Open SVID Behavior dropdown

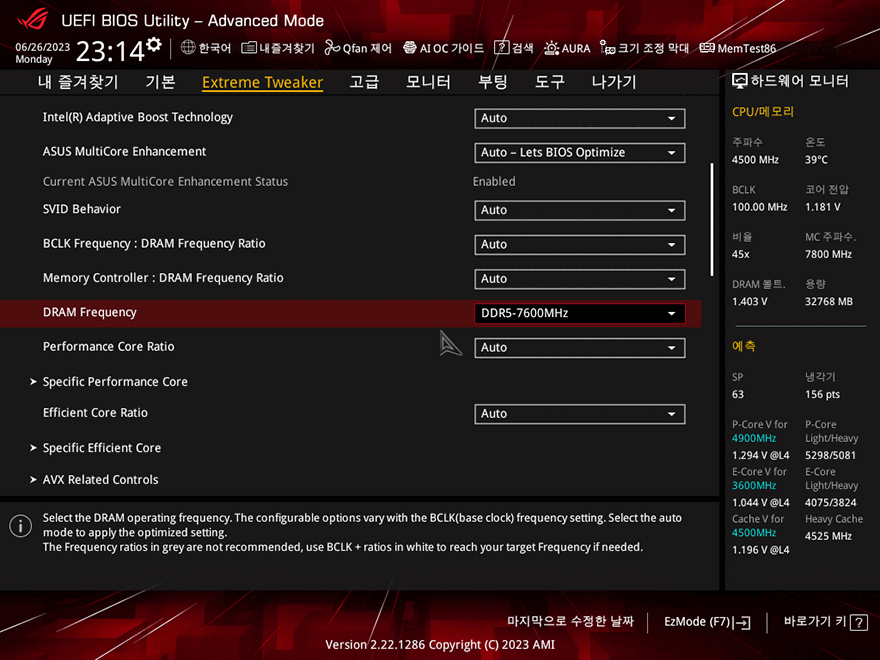(x=579, y=210)
